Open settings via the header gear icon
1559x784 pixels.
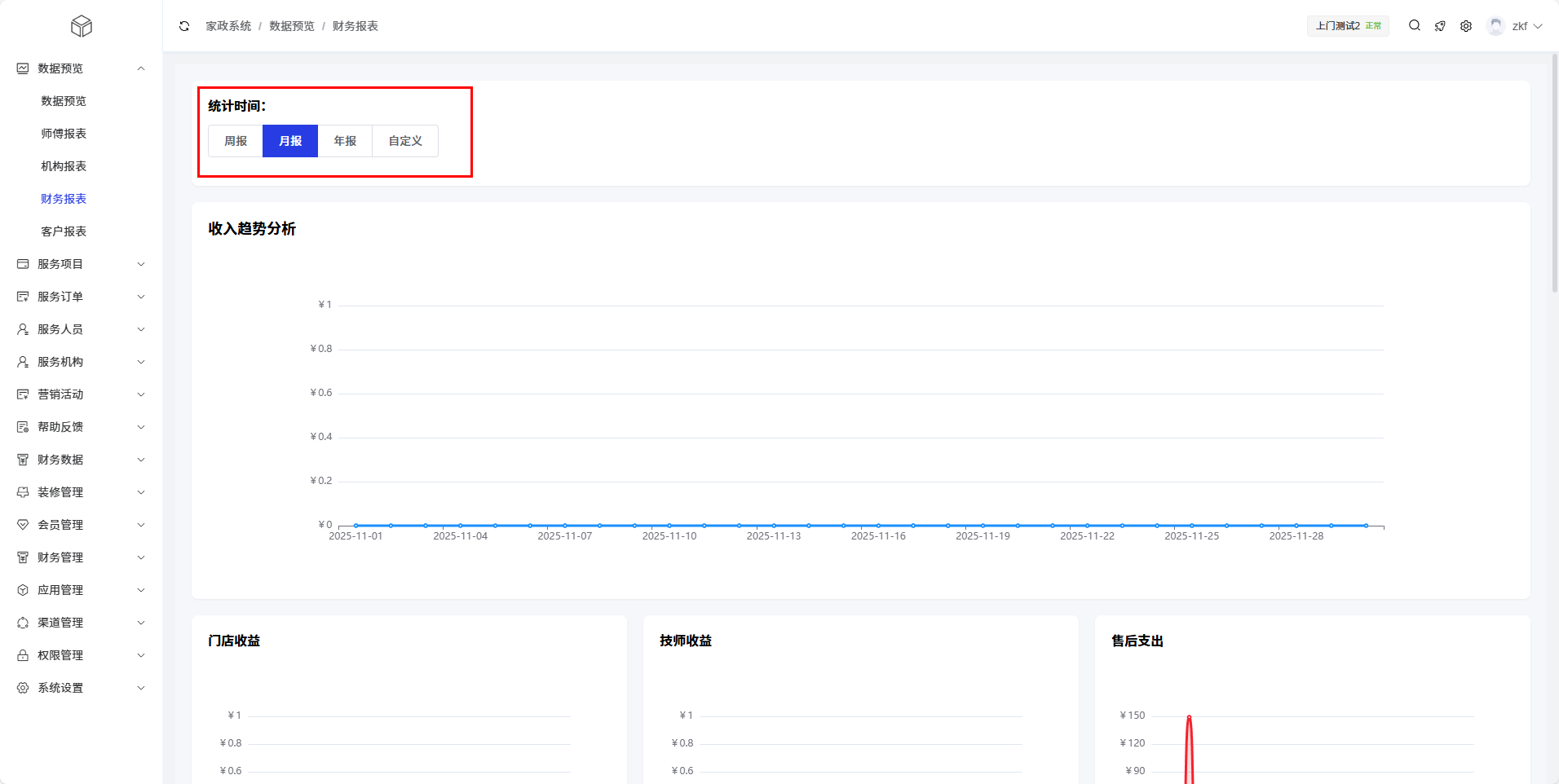click(x=1466, y=26)
